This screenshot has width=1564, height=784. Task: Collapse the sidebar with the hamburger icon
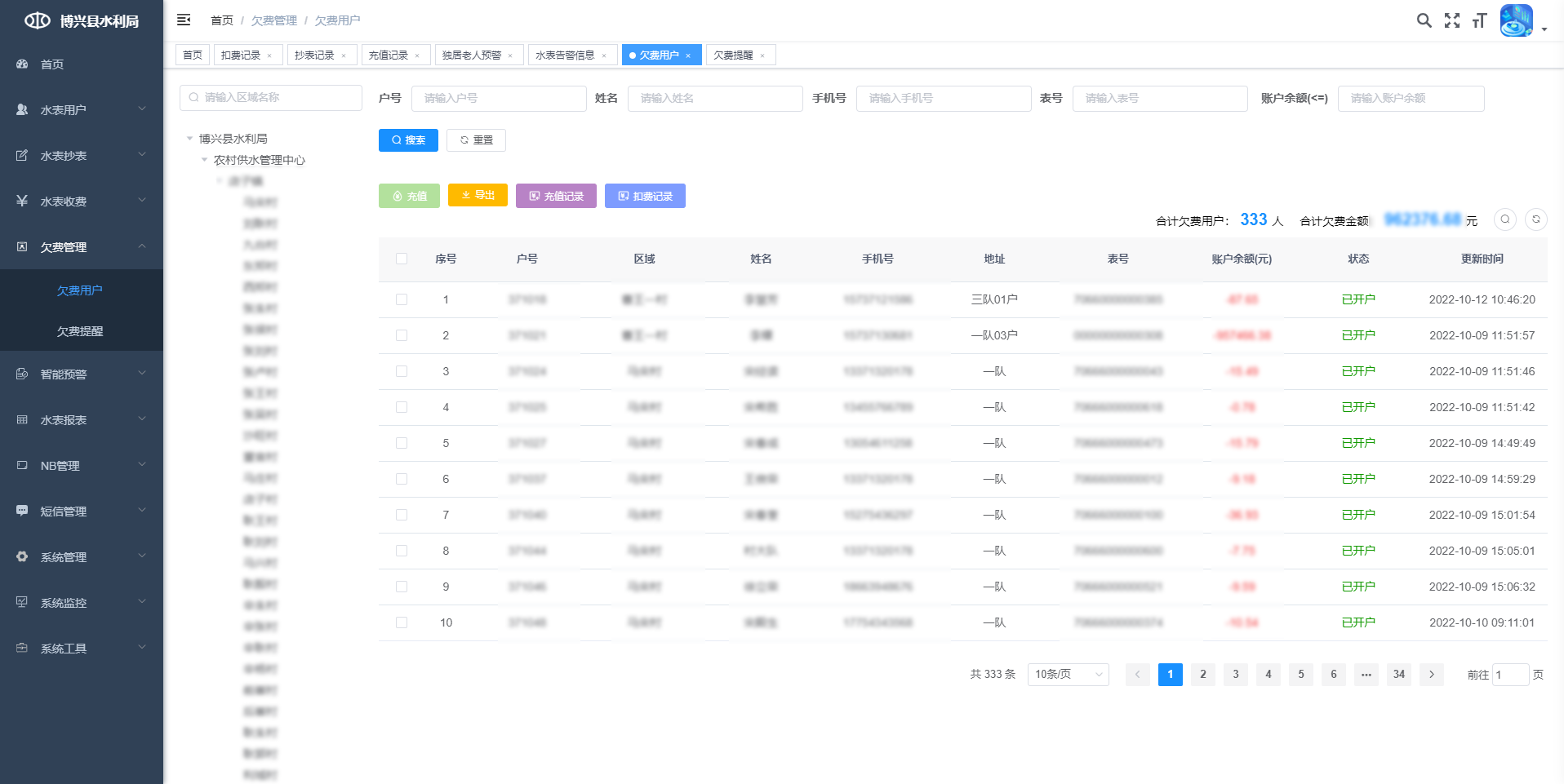[x=184, y=20]
